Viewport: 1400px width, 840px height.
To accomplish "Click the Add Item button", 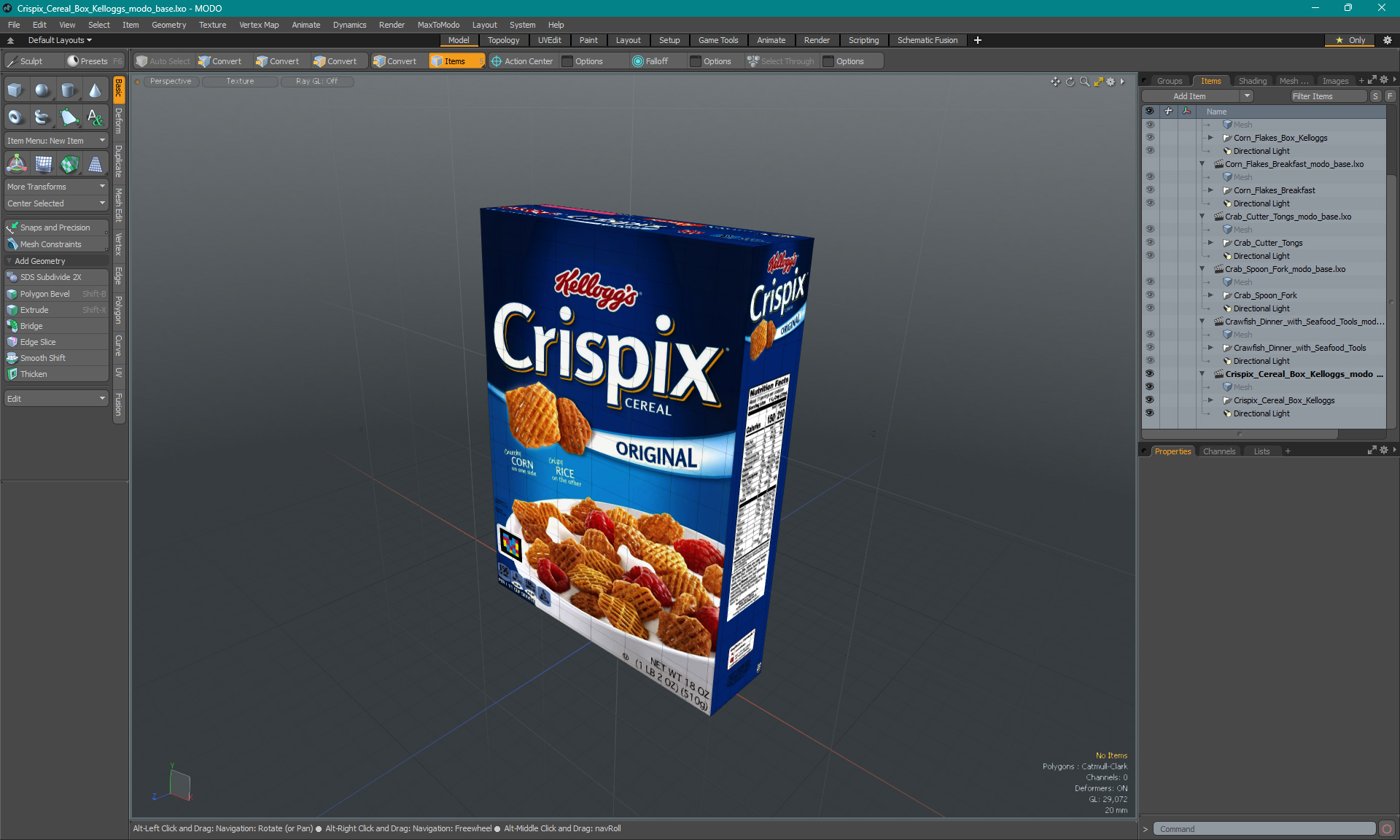I will point(1190,96).
